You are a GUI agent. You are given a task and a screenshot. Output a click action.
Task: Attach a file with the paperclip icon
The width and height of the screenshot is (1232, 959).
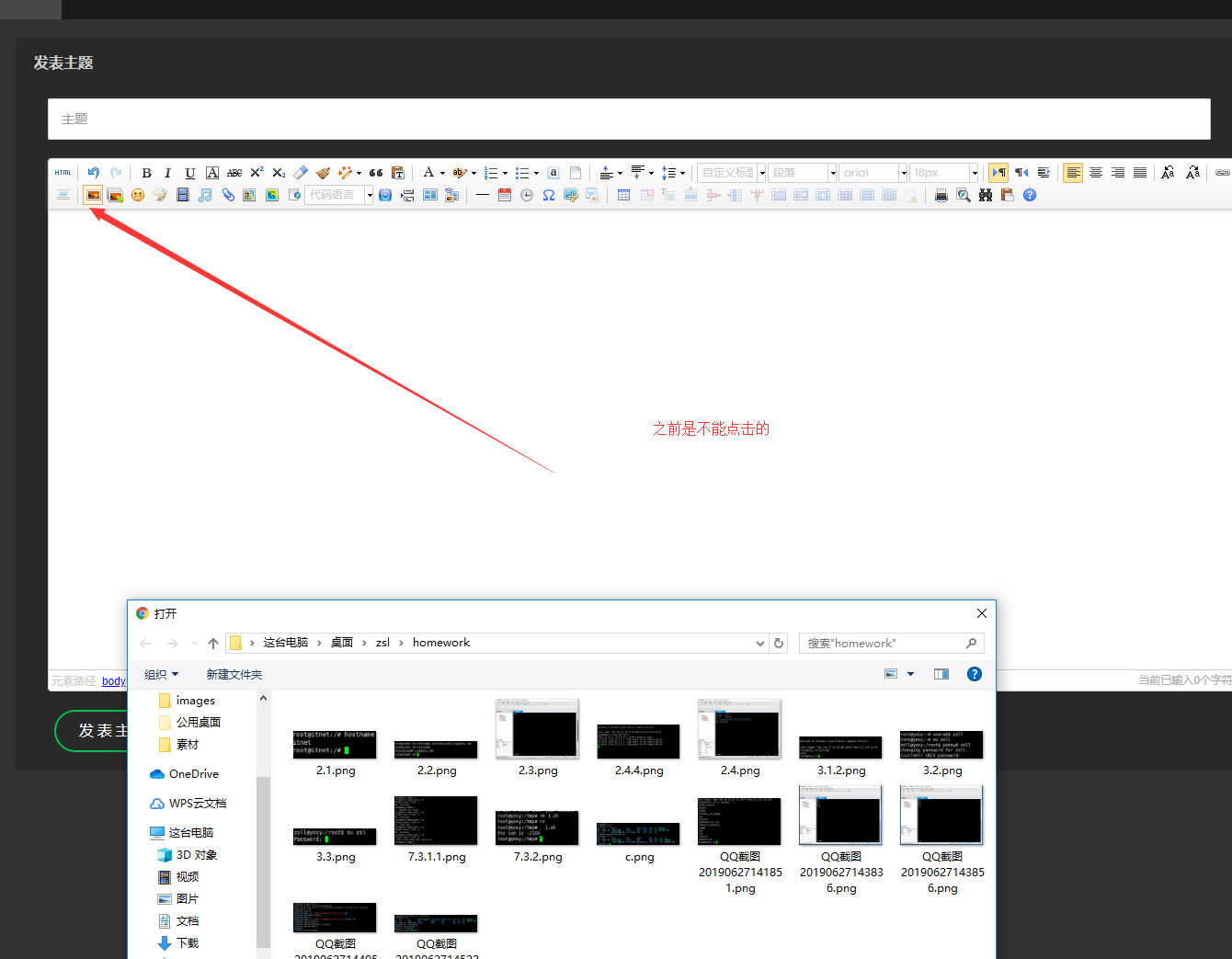click(x=227, y=195)
